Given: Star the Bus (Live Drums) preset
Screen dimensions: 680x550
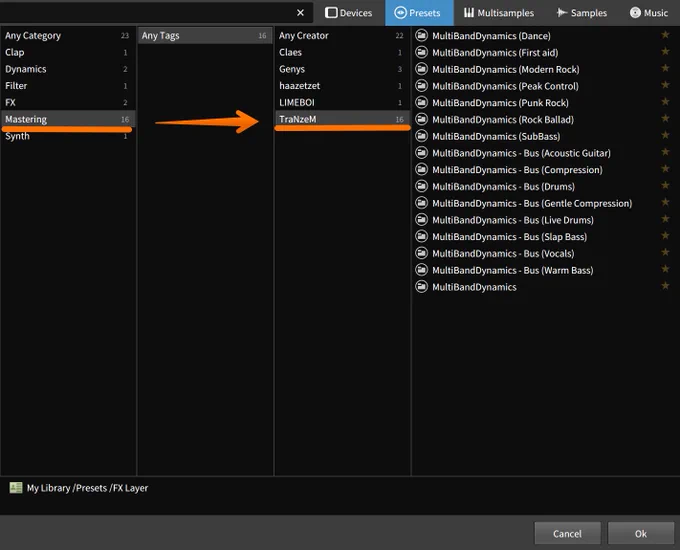Looking at the screenshot, I should click(x=665, y=219).
